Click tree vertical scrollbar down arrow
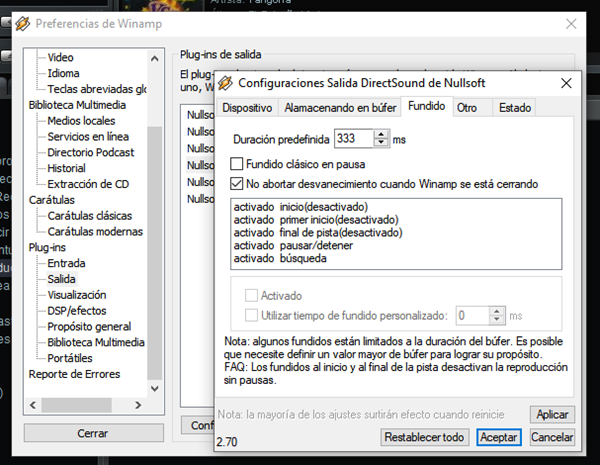 click(x=155, y=388)
